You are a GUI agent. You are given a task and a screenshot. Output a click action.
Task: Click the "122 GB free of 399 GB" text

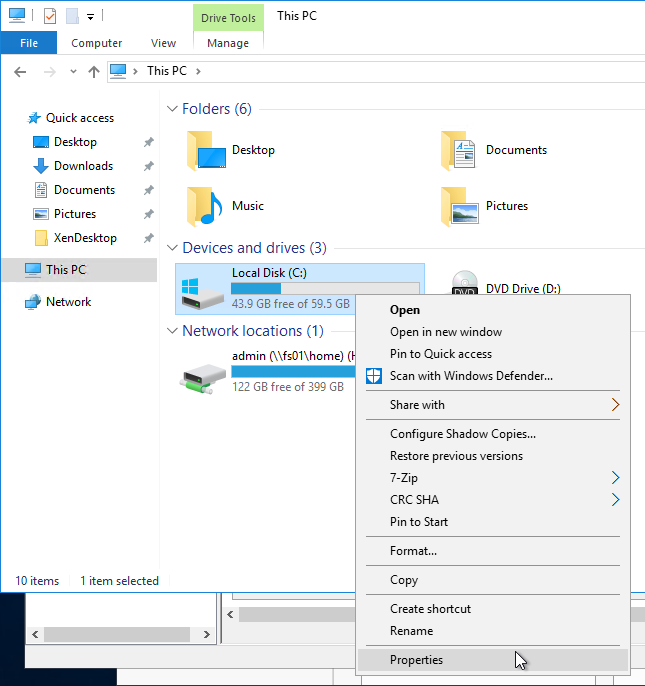coord(288,387)
